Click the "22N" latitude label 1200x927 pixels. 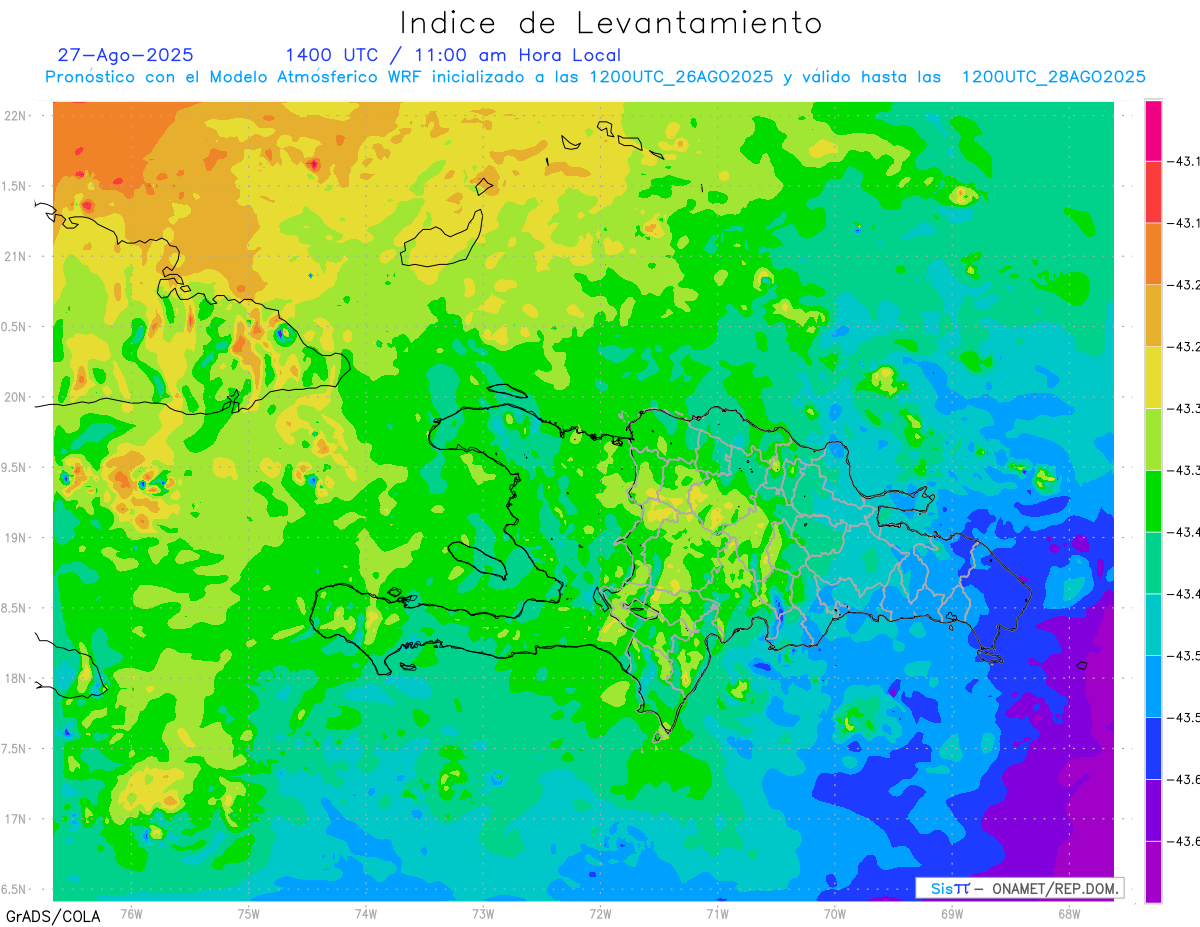coord(15,115)
